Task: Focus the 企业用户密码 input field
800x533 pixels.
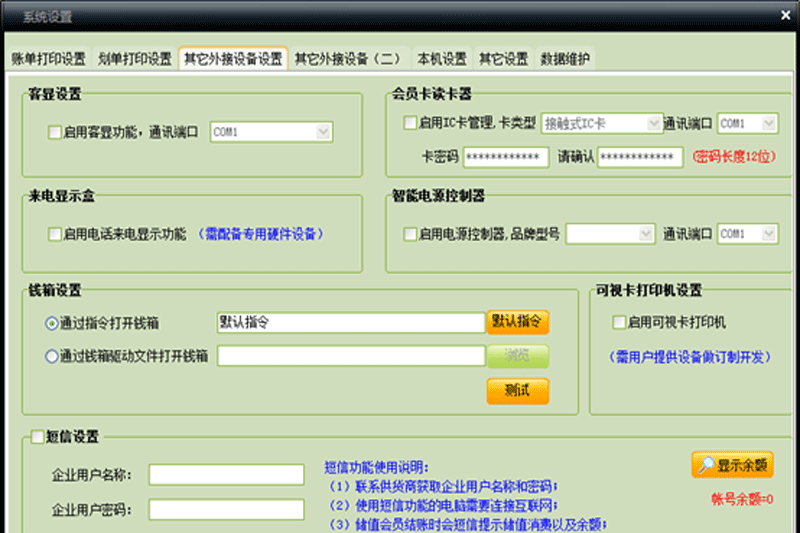Action: pyautogui.click(x=227, y=509)
